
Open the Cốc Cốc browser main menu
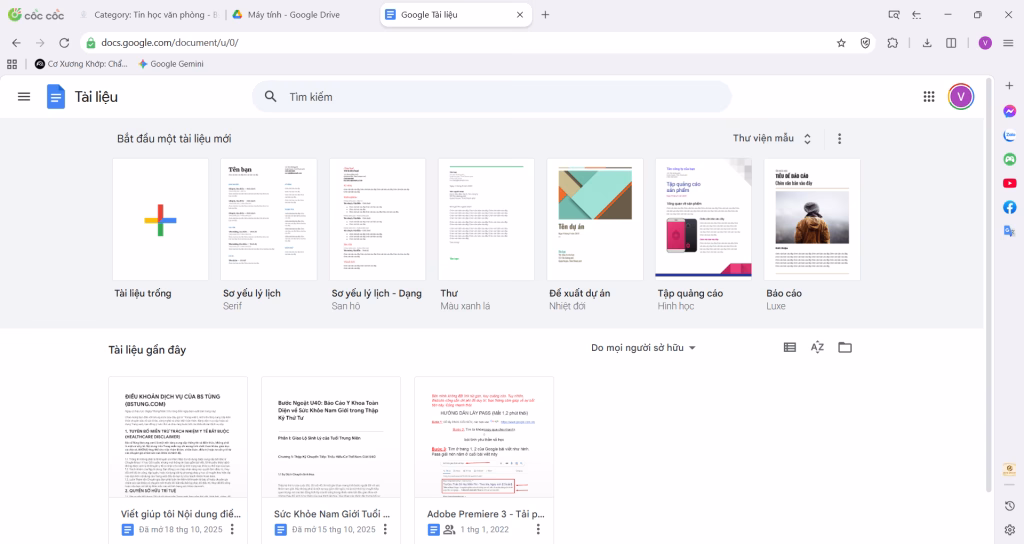click(x=1008, y=43)
